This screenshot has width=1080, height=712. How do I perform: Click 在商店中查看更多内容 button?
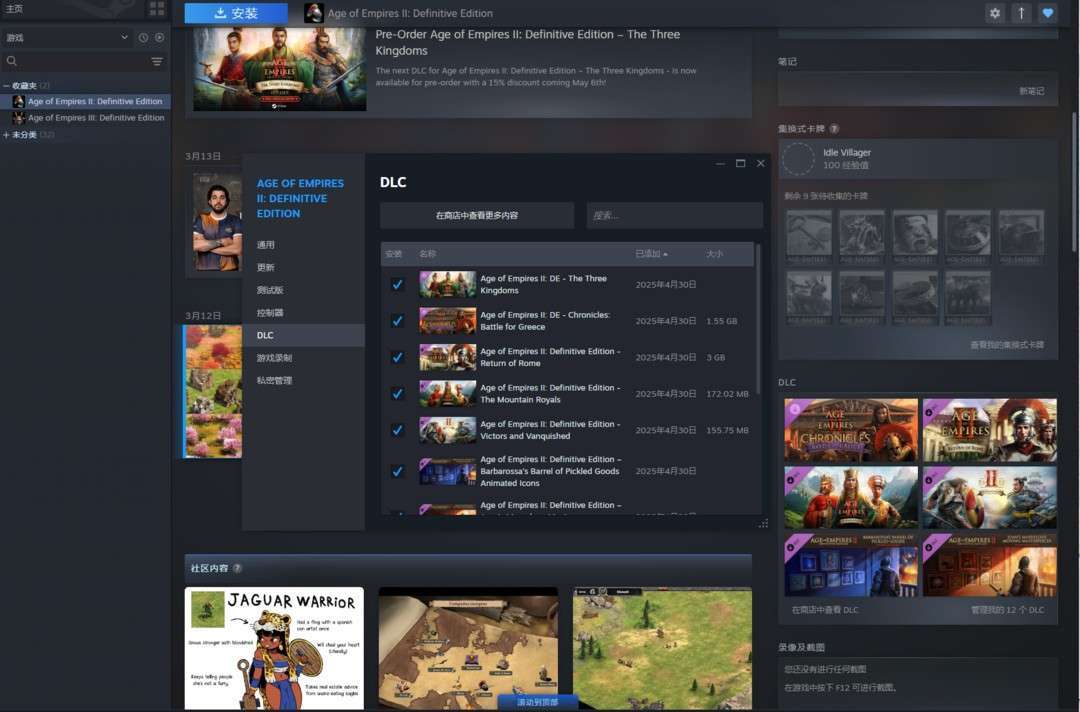point(477,216)
